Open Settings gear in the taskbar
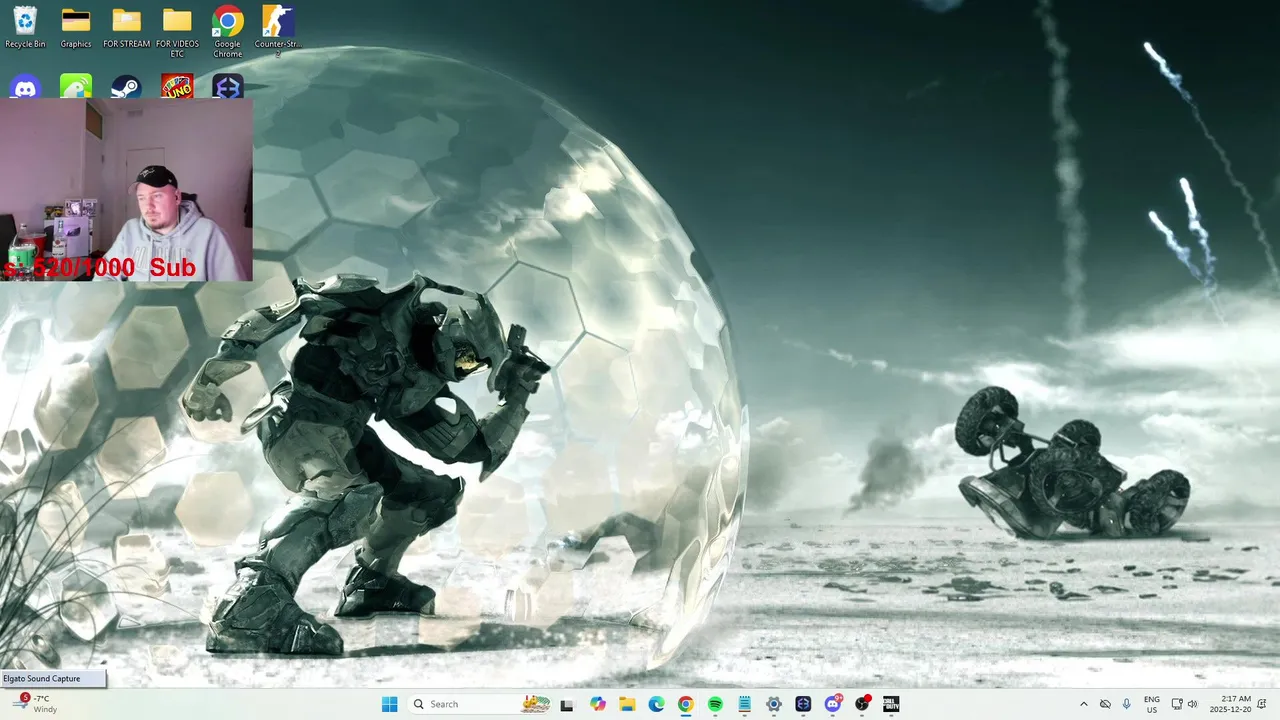 pyautogui.click(x=773, y=704)
